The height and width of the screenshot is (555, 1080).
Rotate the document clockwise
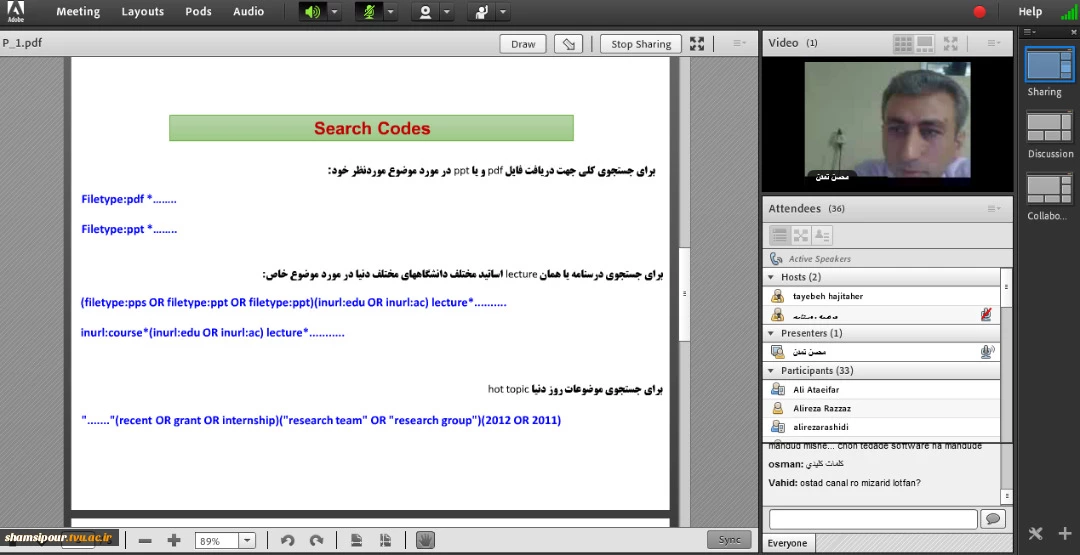pos(316,541)
